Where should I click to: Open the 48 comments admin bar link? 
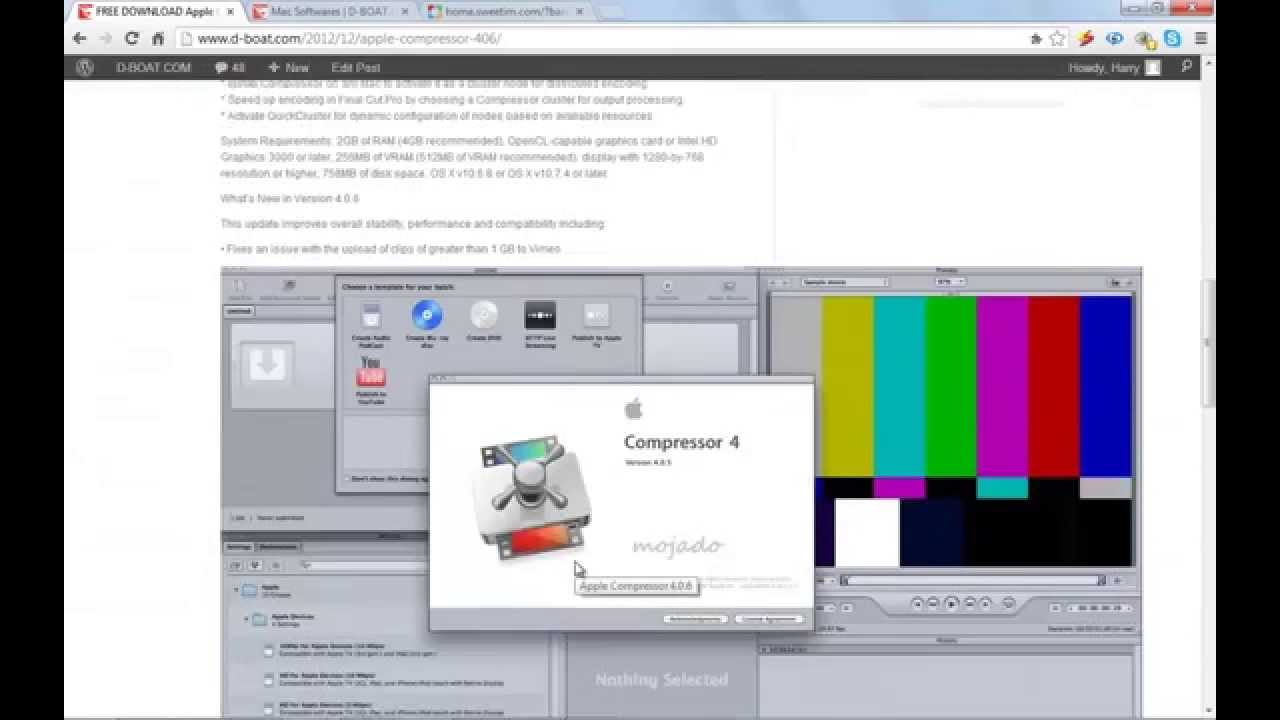(x=230, y=67)
